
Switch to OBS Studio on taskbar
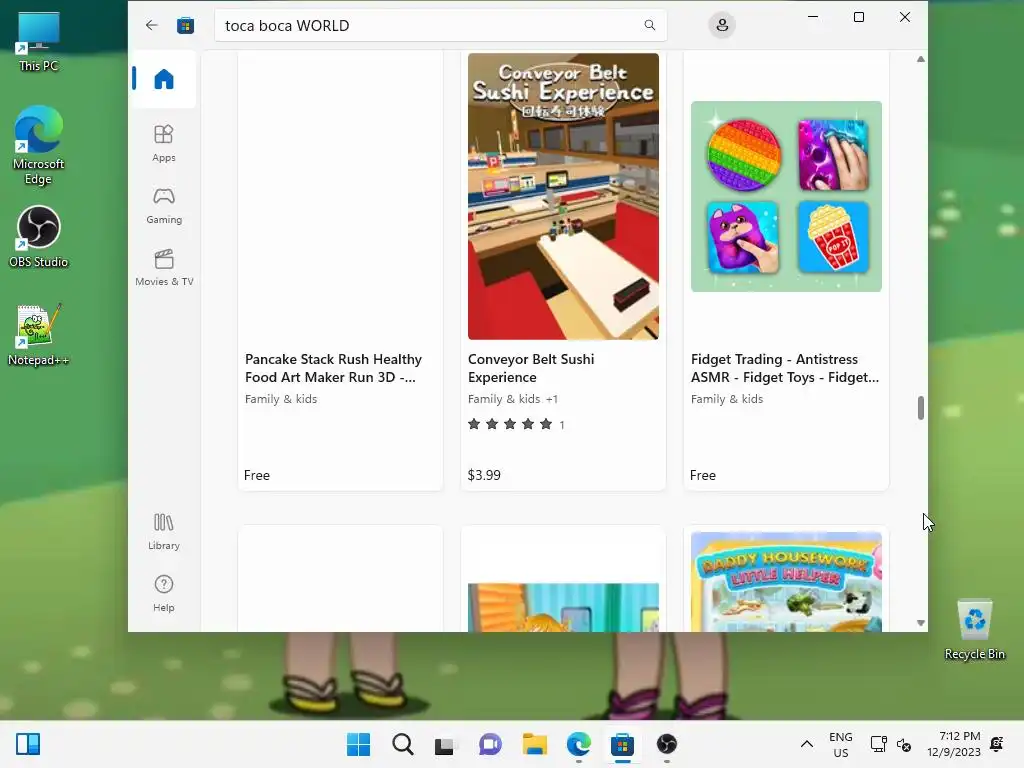point(667,744)
